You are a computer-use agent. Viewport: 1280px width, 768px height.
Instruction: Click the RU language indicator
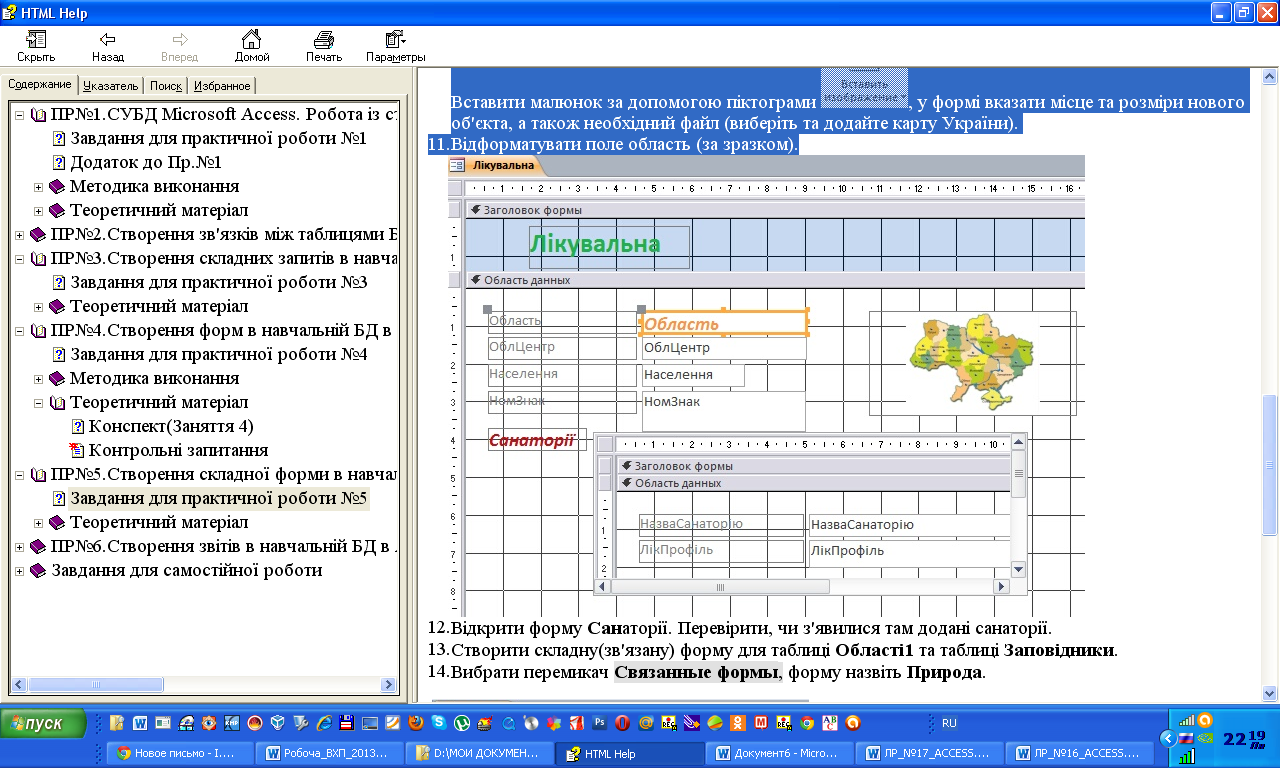coord(949,723)
